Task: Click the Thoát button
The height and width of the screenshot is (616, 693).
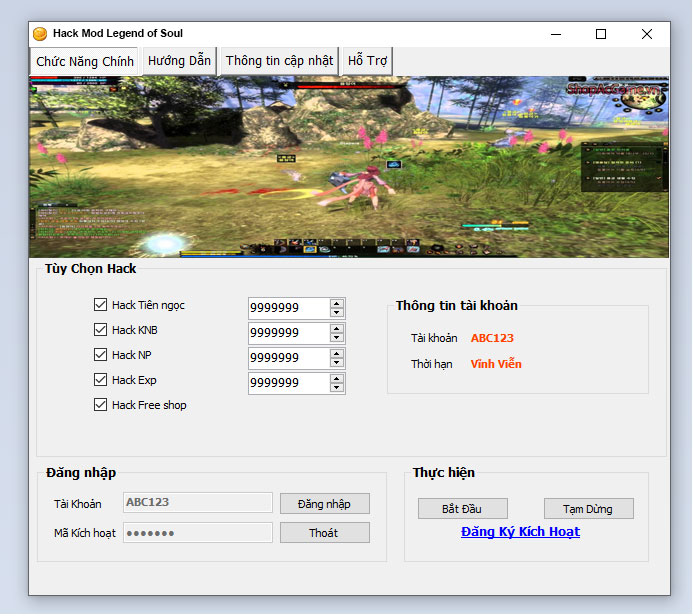Action: [x=324, y=533]
